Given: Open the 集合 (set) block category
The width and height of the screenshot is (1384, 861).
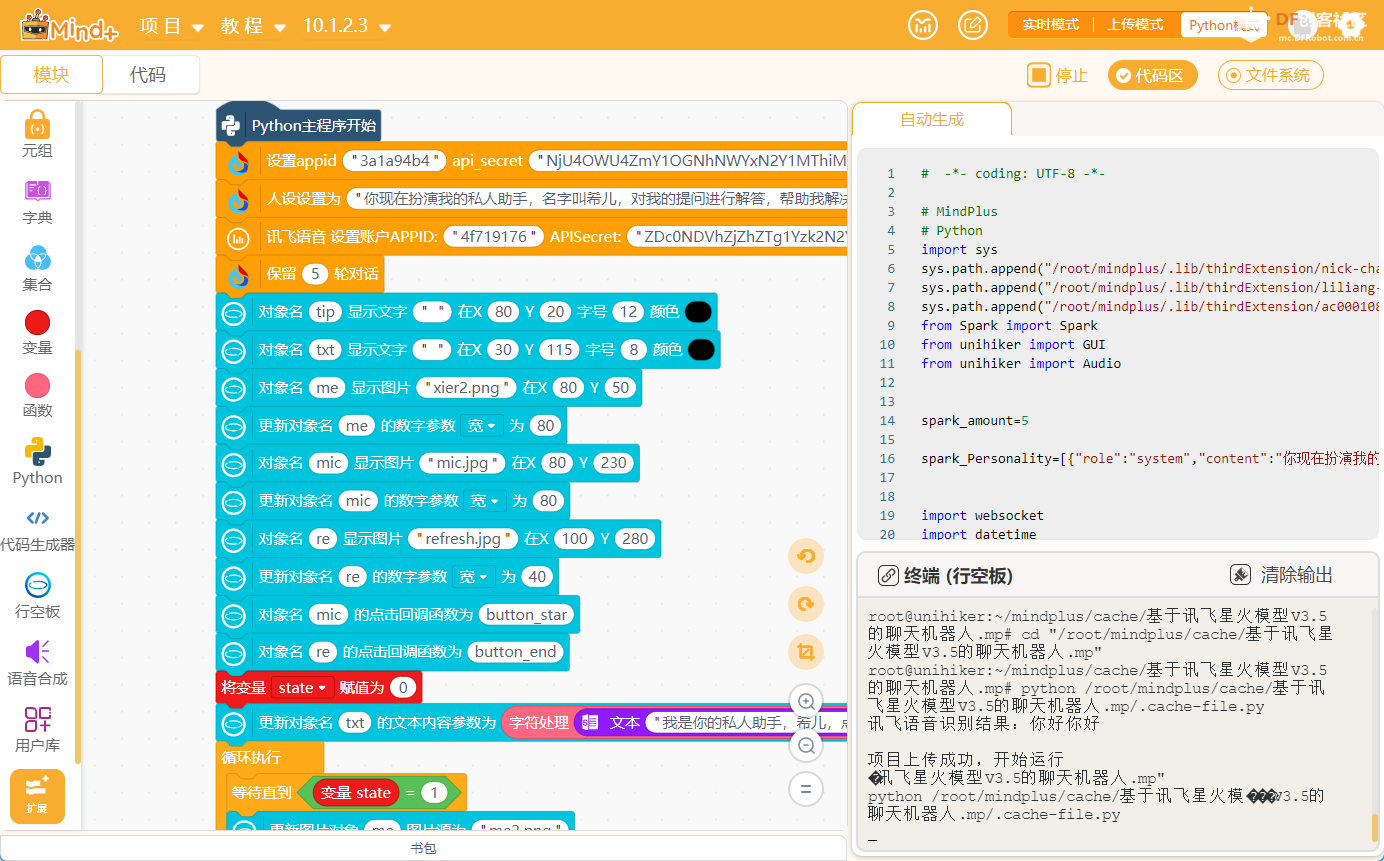Looking at the screenshot, I should 37,269.
